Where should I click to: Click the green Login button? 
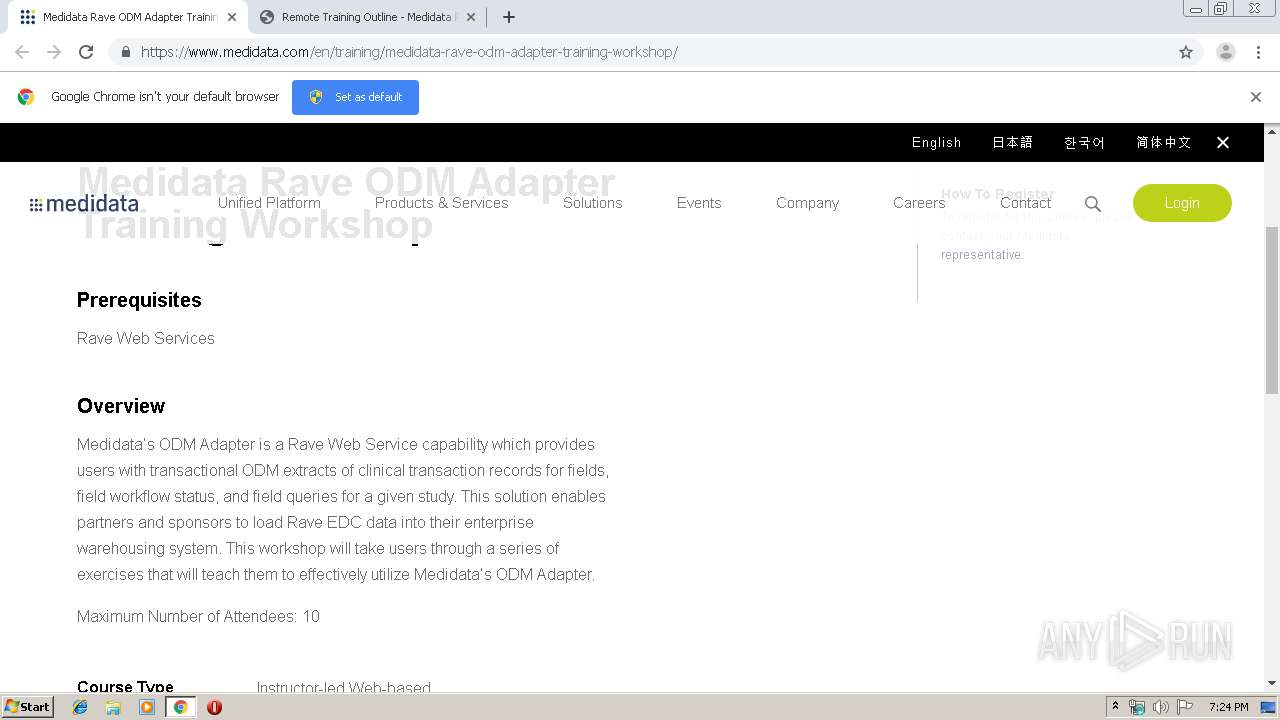(1182, 203)
